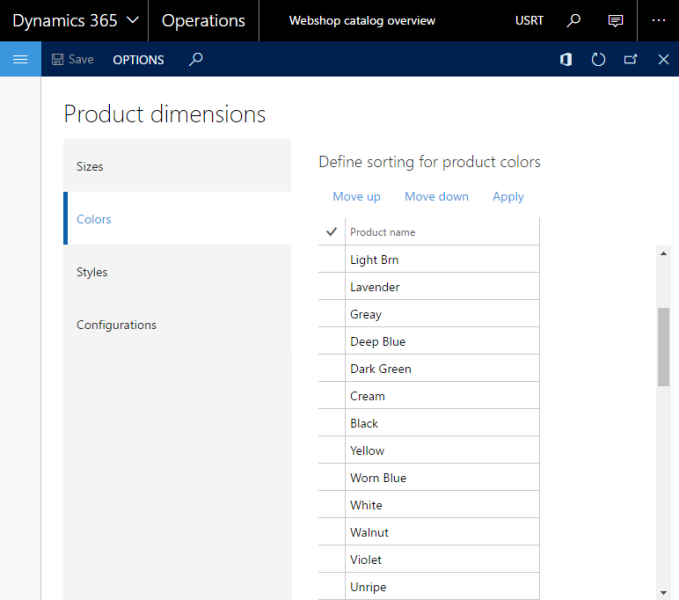The image size is (679, 600).
Task: Open the more options ellipsis
Action: click(659, 20)
